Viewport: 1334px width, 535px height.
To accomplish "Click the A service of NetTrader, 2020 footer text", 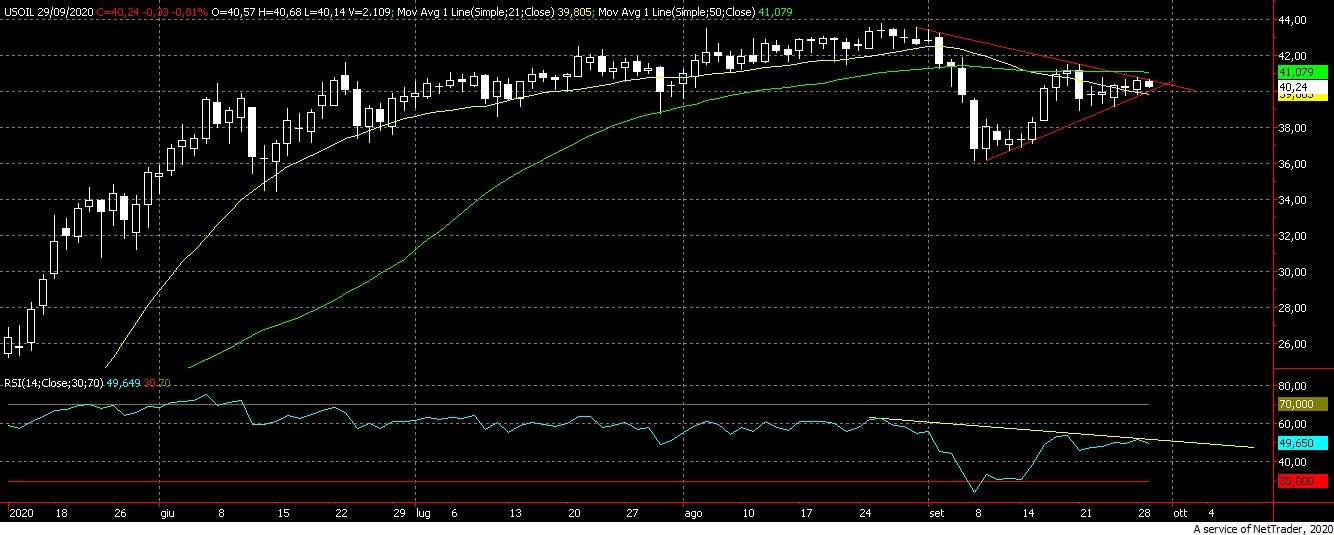I will 1263,528.
